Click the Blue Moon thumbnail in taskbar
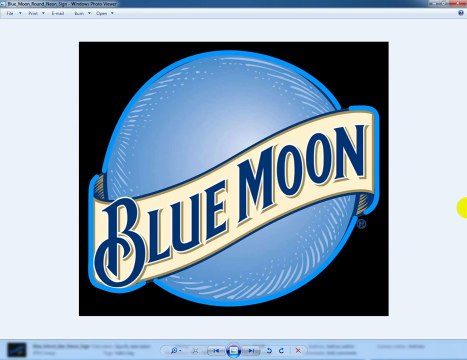This screenshot has height=360, width=467. click(x=17, y=350)
